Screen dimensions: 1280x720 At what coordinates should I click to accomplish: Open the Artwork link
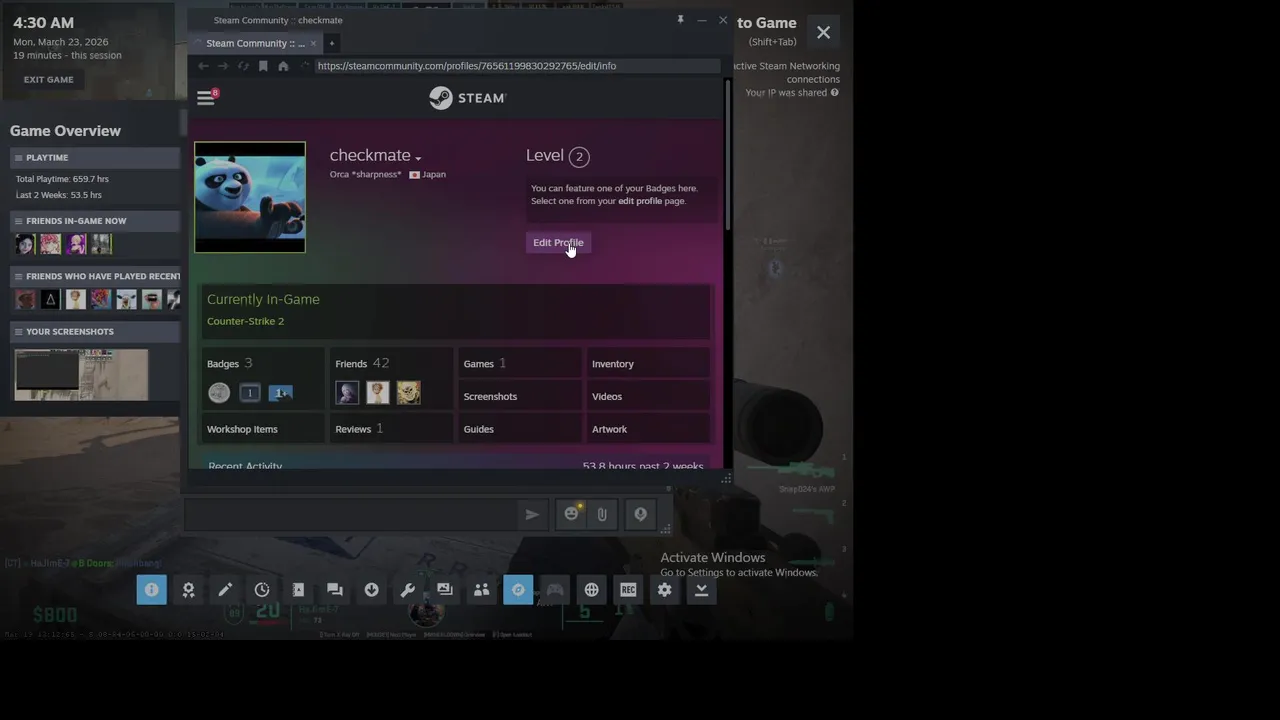click(x=609, y=429)
